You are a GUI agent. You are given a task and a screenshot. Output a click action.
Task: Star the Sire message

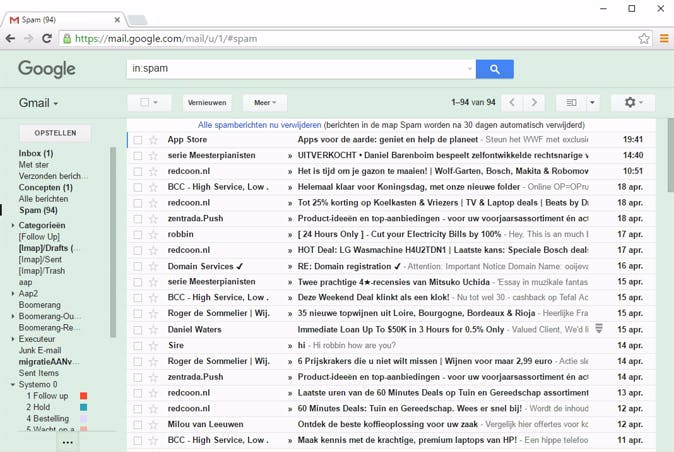[153, 346]
